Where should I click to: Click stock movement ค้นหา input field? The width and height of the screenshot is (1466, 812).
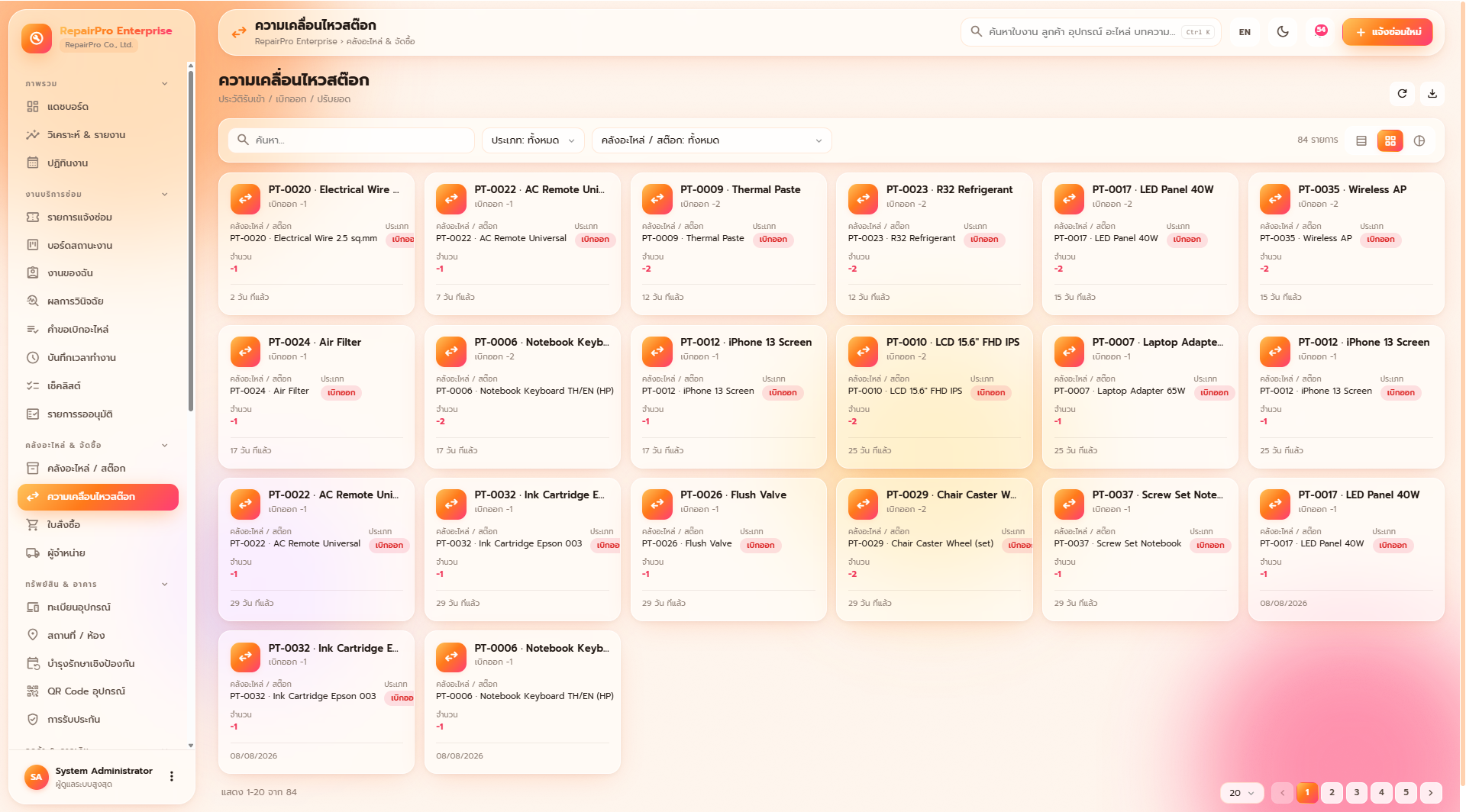point(351,140)
